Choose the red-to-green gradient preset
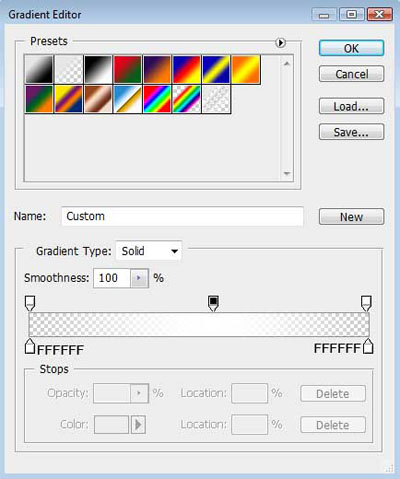The image size is (400, 479). (x=128, y=69)
